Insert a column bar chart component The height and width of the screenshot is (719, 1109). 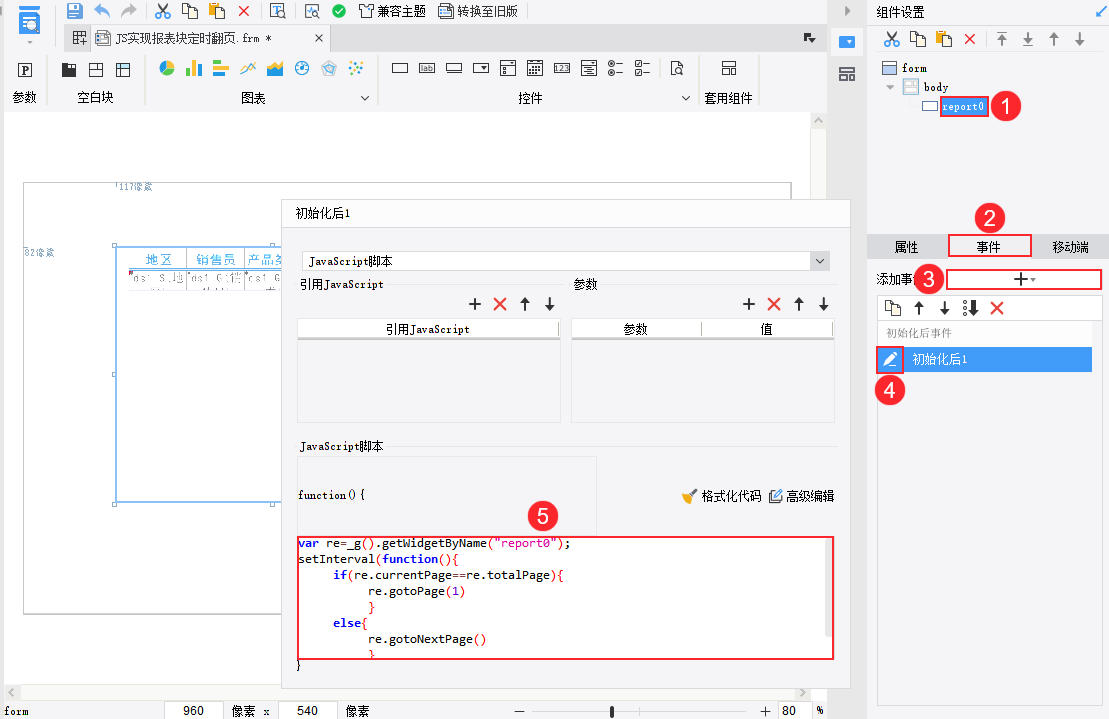click(x=194, y=68)
